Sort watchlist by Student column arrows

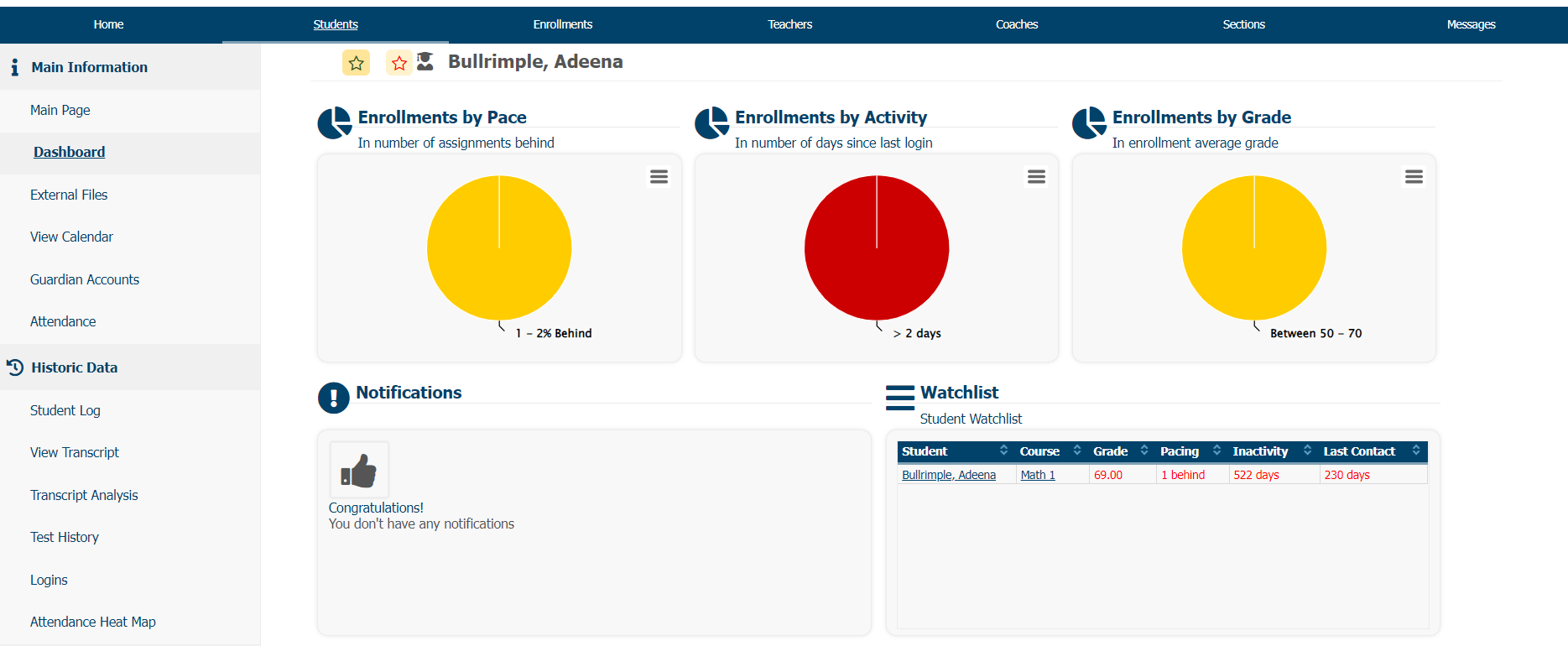(1003, 451)
